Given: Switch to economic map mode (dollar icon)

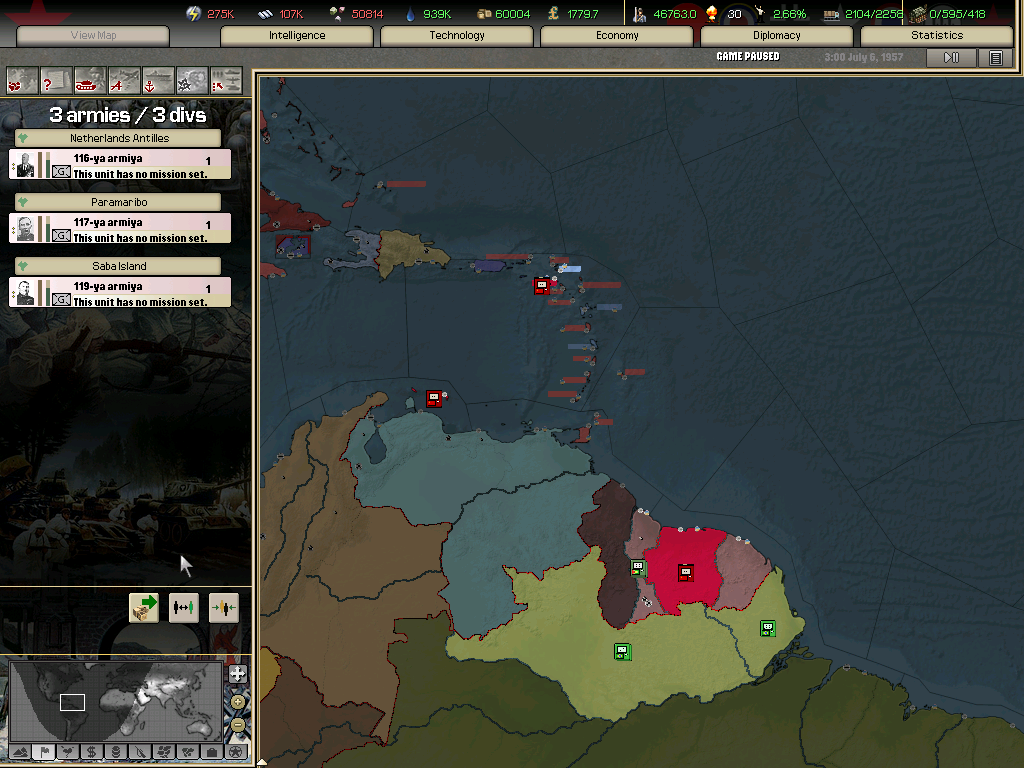Looking at the screenshot, I should tap(91, 751).
